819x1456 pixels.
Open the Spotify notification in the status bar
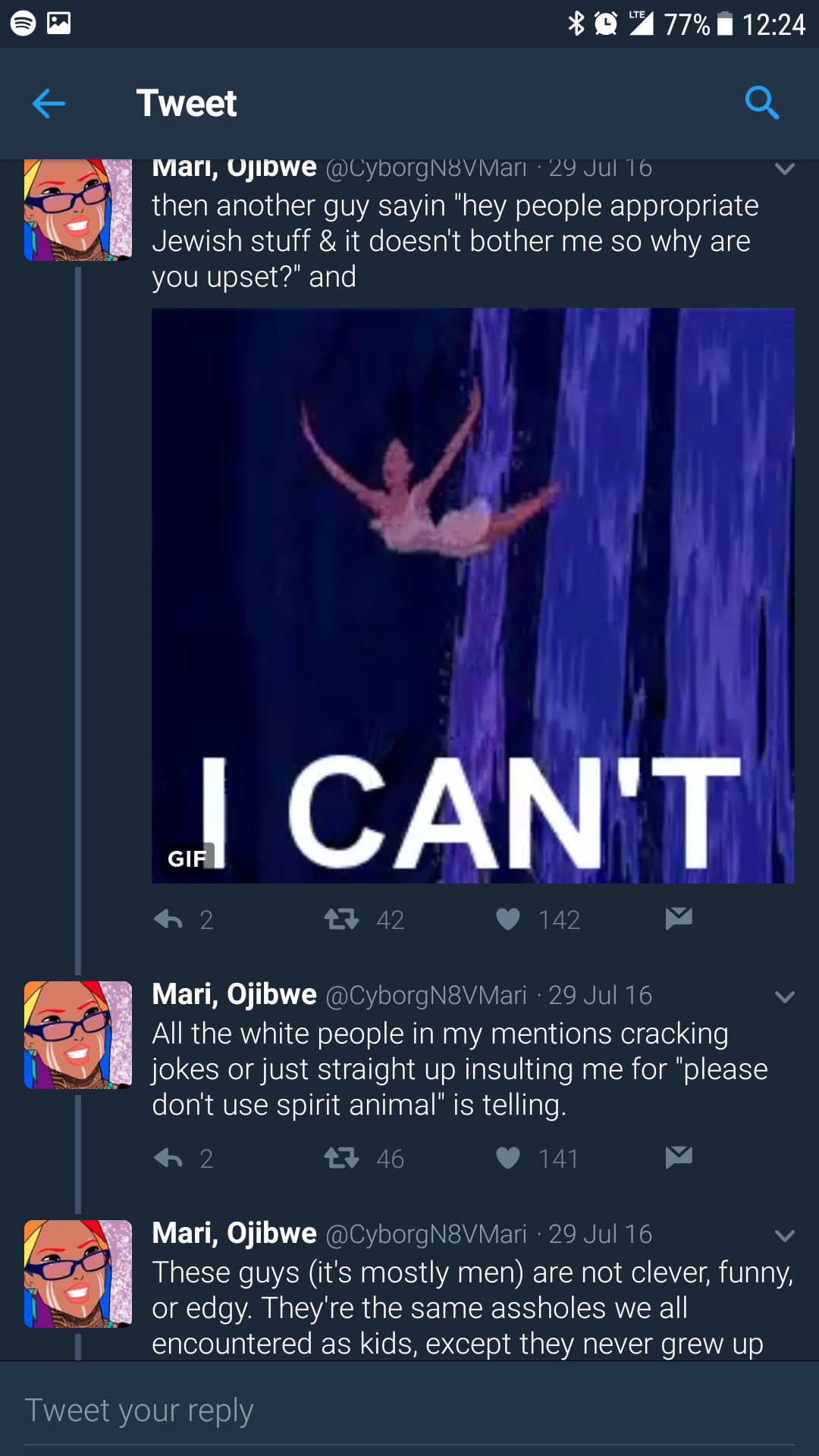pyautogui.click(x=24, y=24)
